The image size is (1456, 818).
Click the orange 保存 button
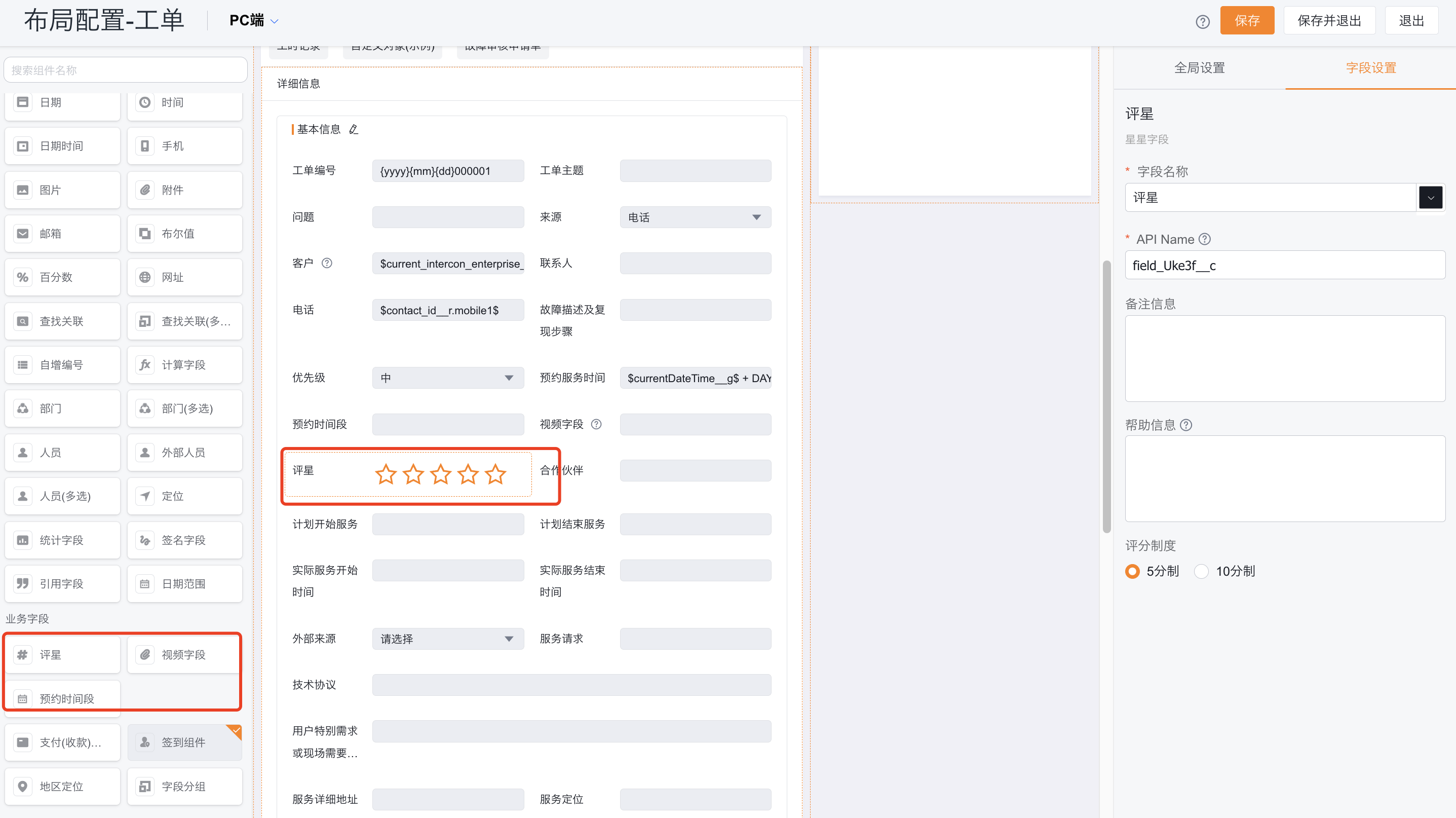1247,21
